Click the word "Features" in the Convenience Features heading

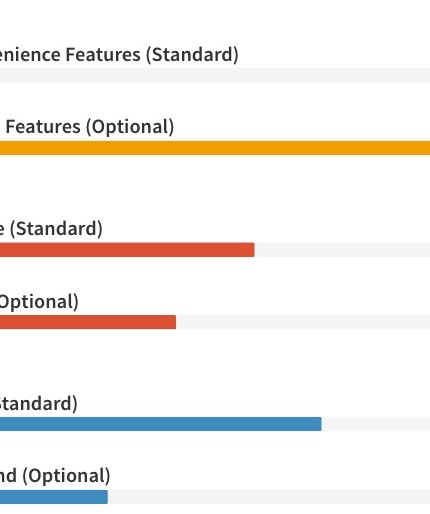click(103, 54)
